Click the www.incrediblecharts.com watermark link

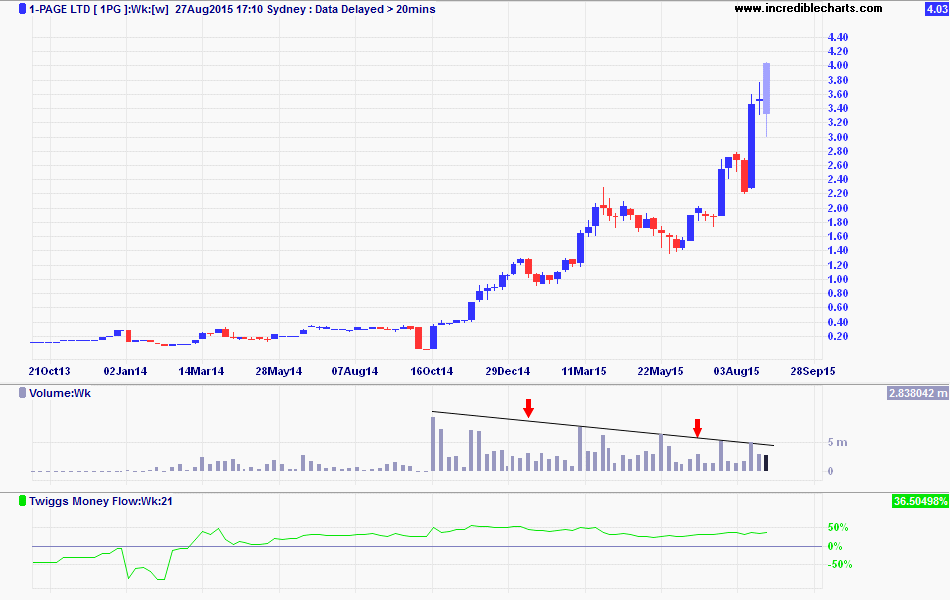[x=808, y=8]
